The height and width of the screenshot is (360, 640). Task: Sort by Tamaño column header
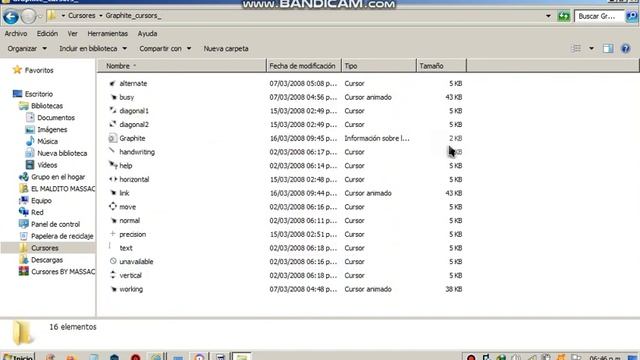[x=441, y=66]
